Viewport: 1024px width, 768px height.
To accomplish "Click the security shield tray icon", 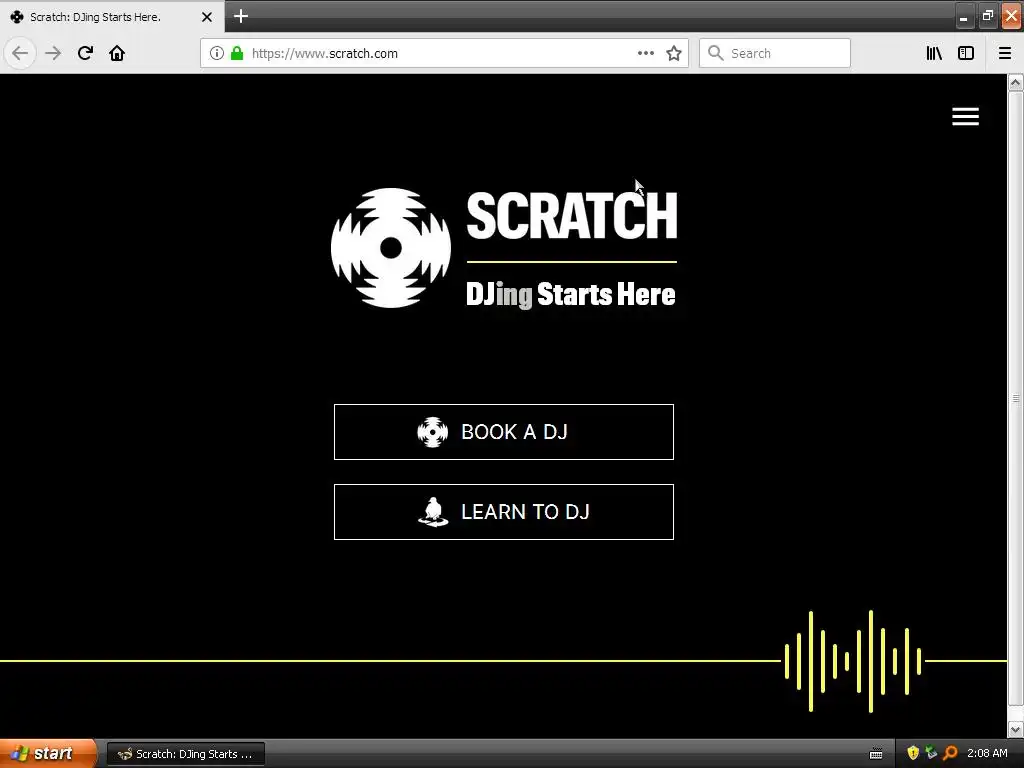I will point(913,753).
